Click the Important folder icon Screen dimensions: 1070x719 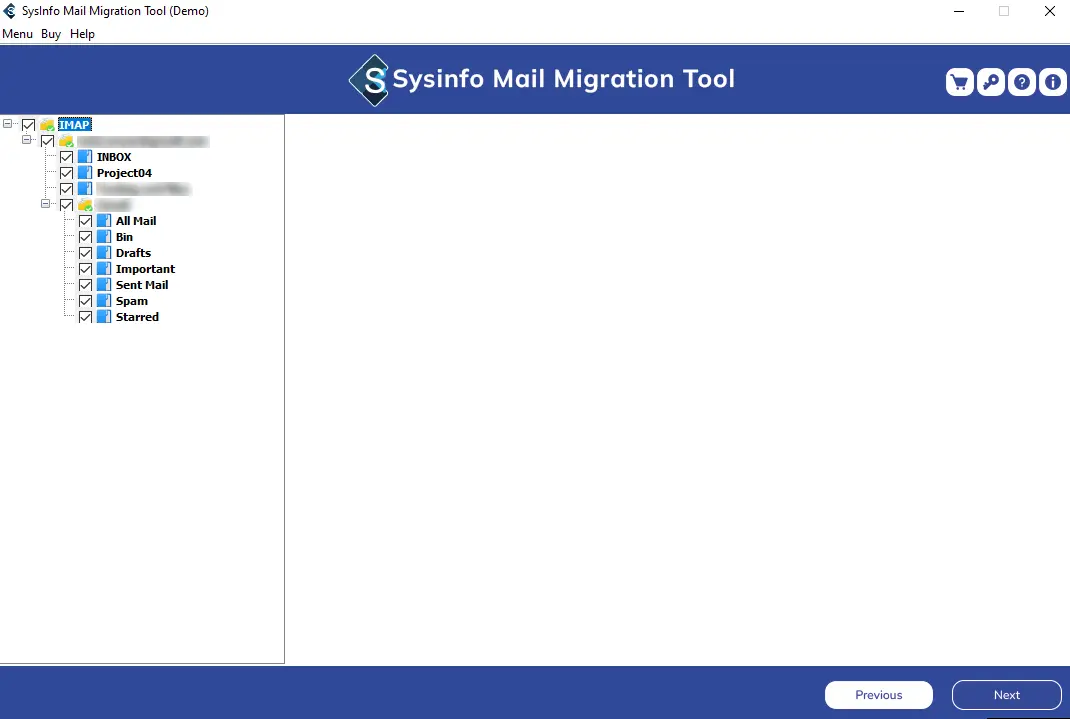coord(104,269)
